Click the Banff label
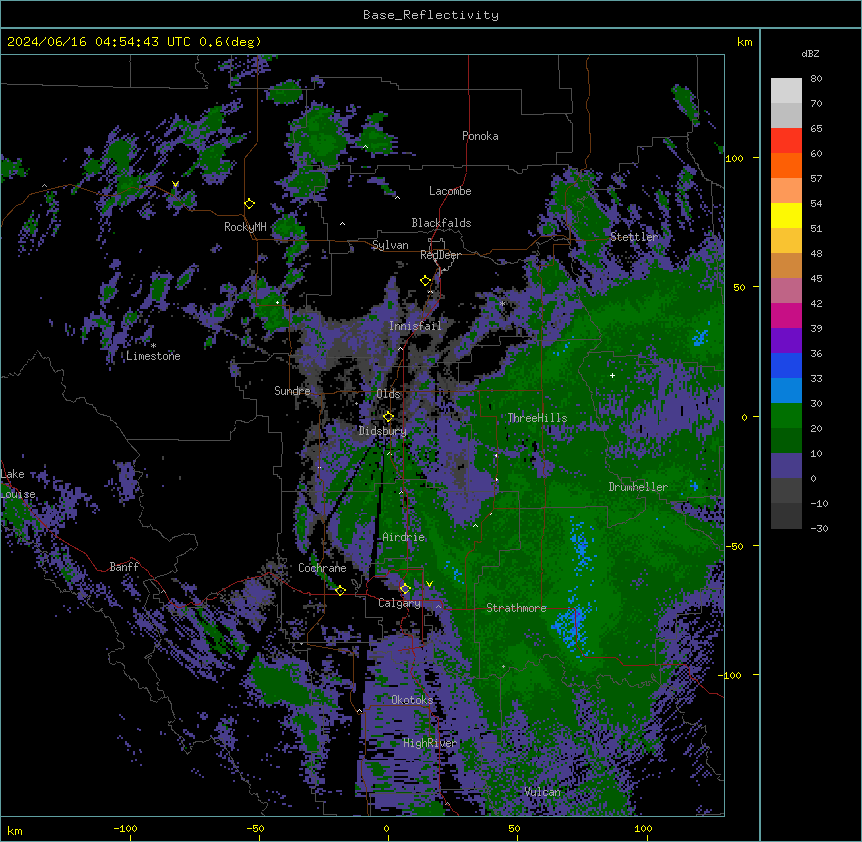862x842 pixels. point(124,567)
